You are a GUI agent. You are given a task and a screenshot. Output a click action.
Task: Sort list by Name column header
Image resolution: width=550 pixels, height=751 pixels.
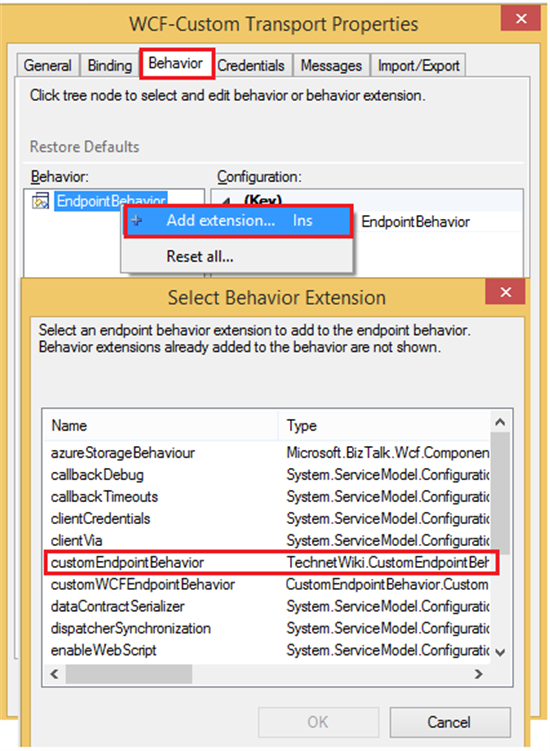pyautogui.click(x=160, y=425)
